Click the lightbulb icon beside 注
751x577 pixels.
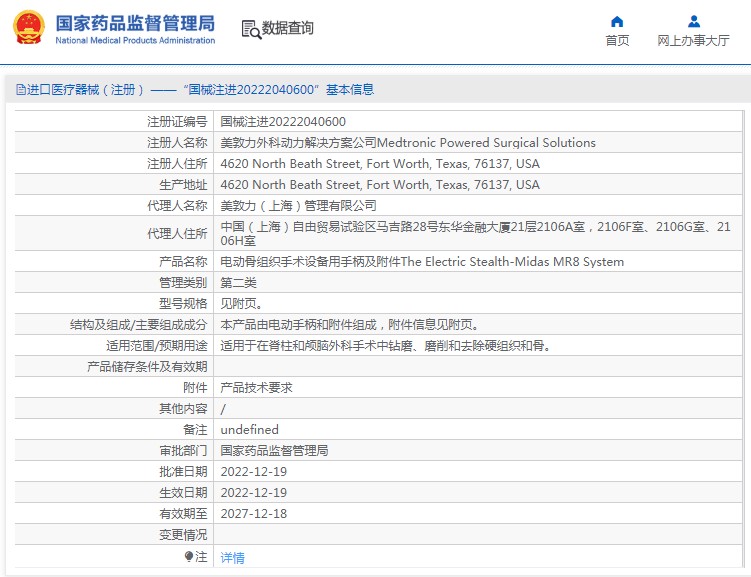click(x=189, y=556)
